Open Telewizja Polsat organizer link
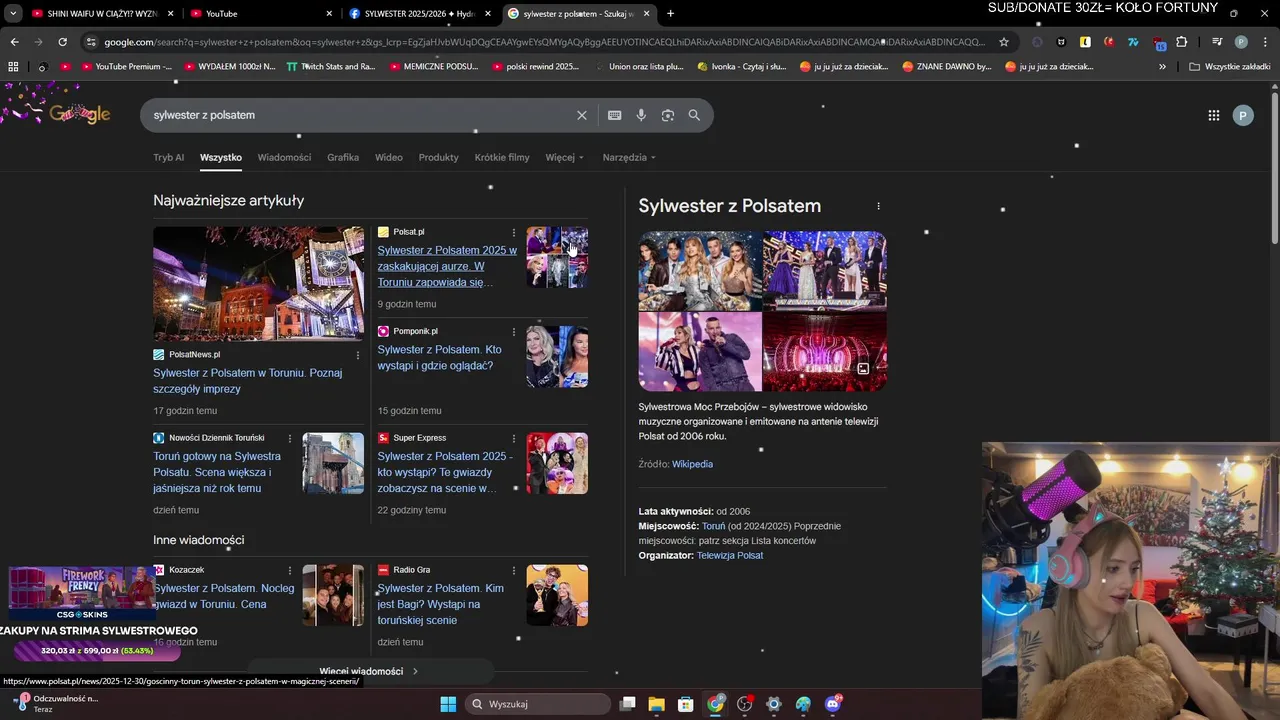Image resolution: width=1280 pixels, height=720 pixels. (x=730, y=555)
